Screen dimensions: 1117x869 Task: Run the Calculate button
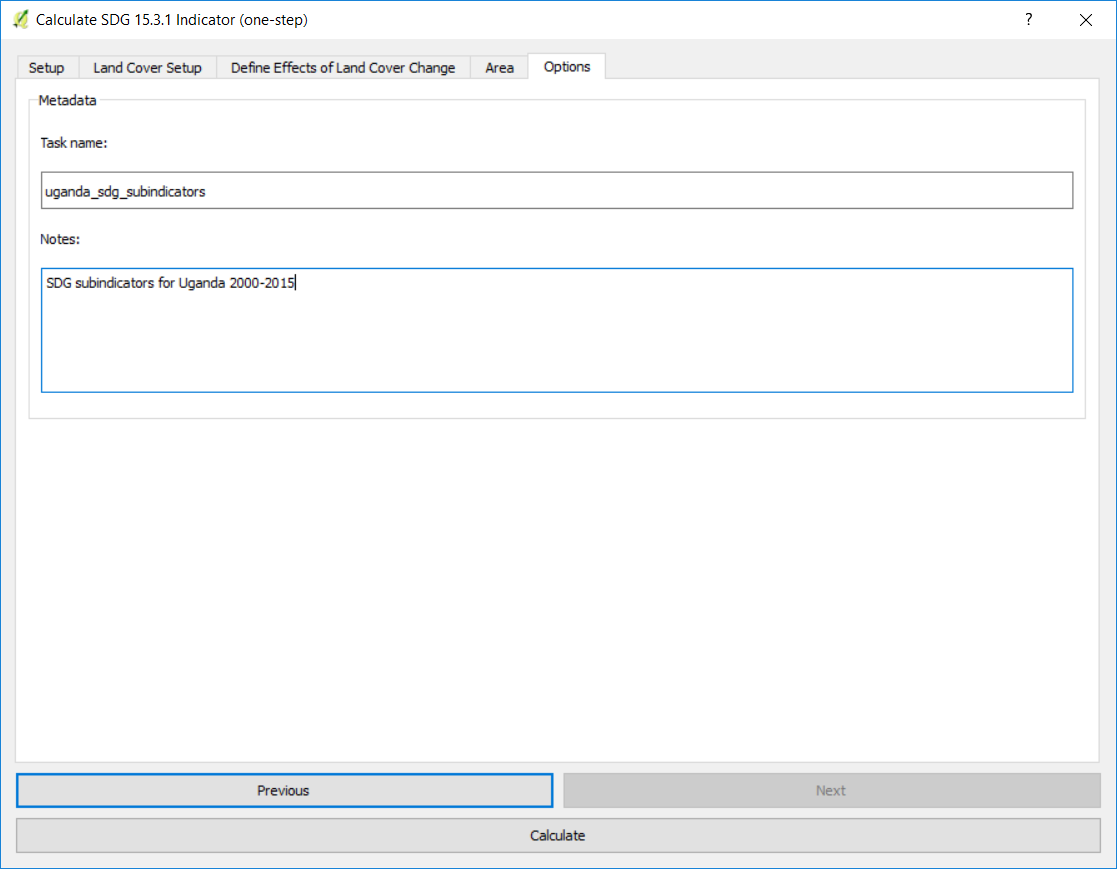(557, 835)
